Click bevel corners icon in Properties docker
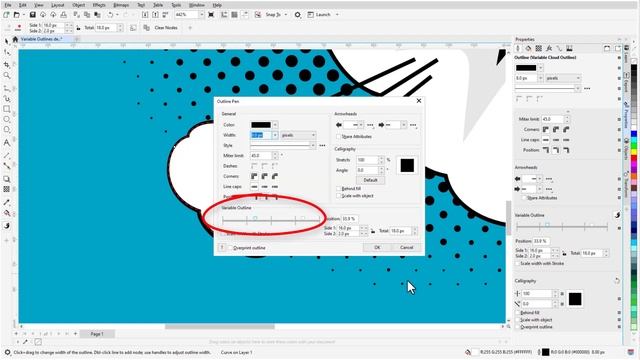 (566, 130)
